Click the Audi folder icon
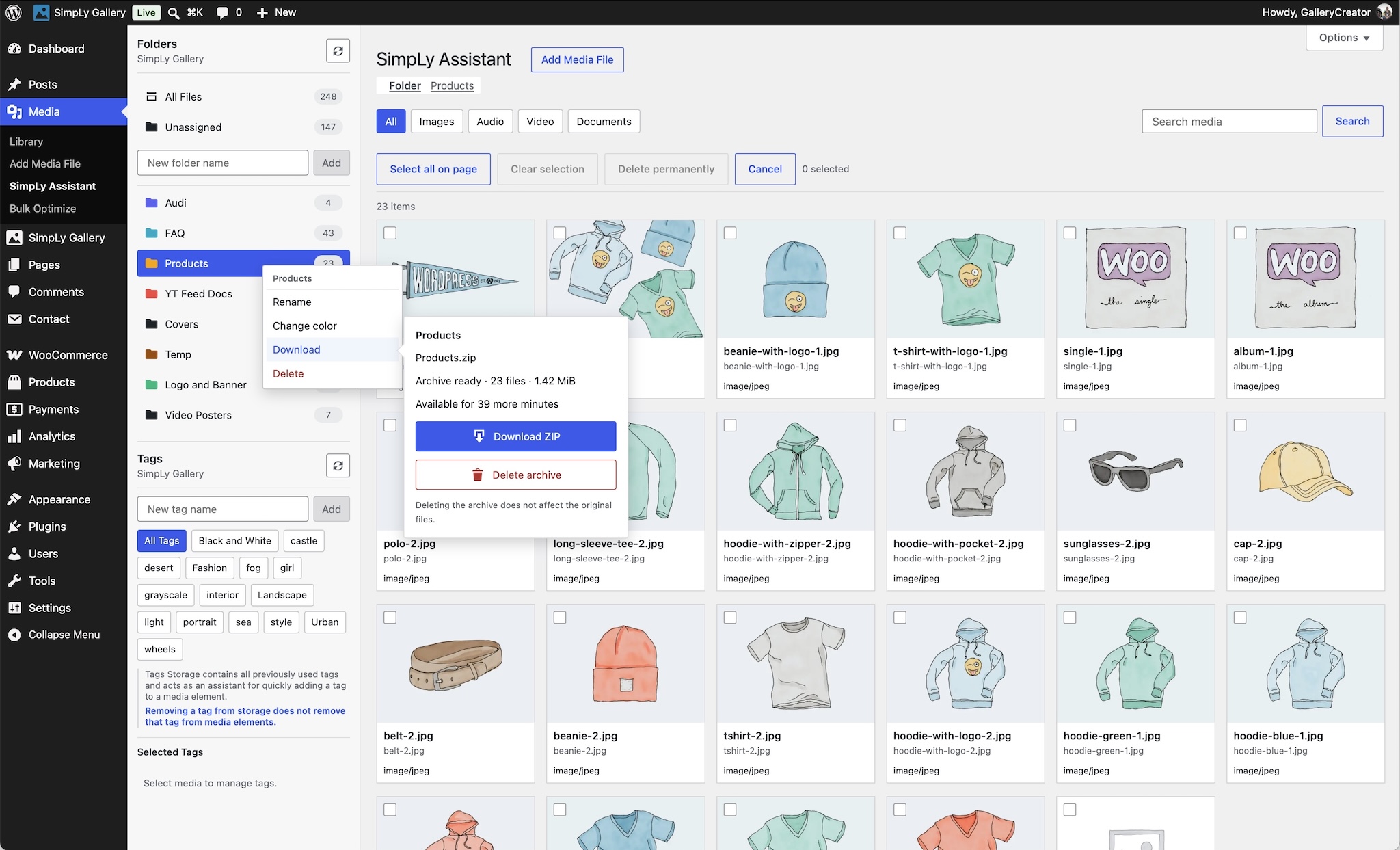Viewport: 1400px width, 850px height. tap(152, 203)
